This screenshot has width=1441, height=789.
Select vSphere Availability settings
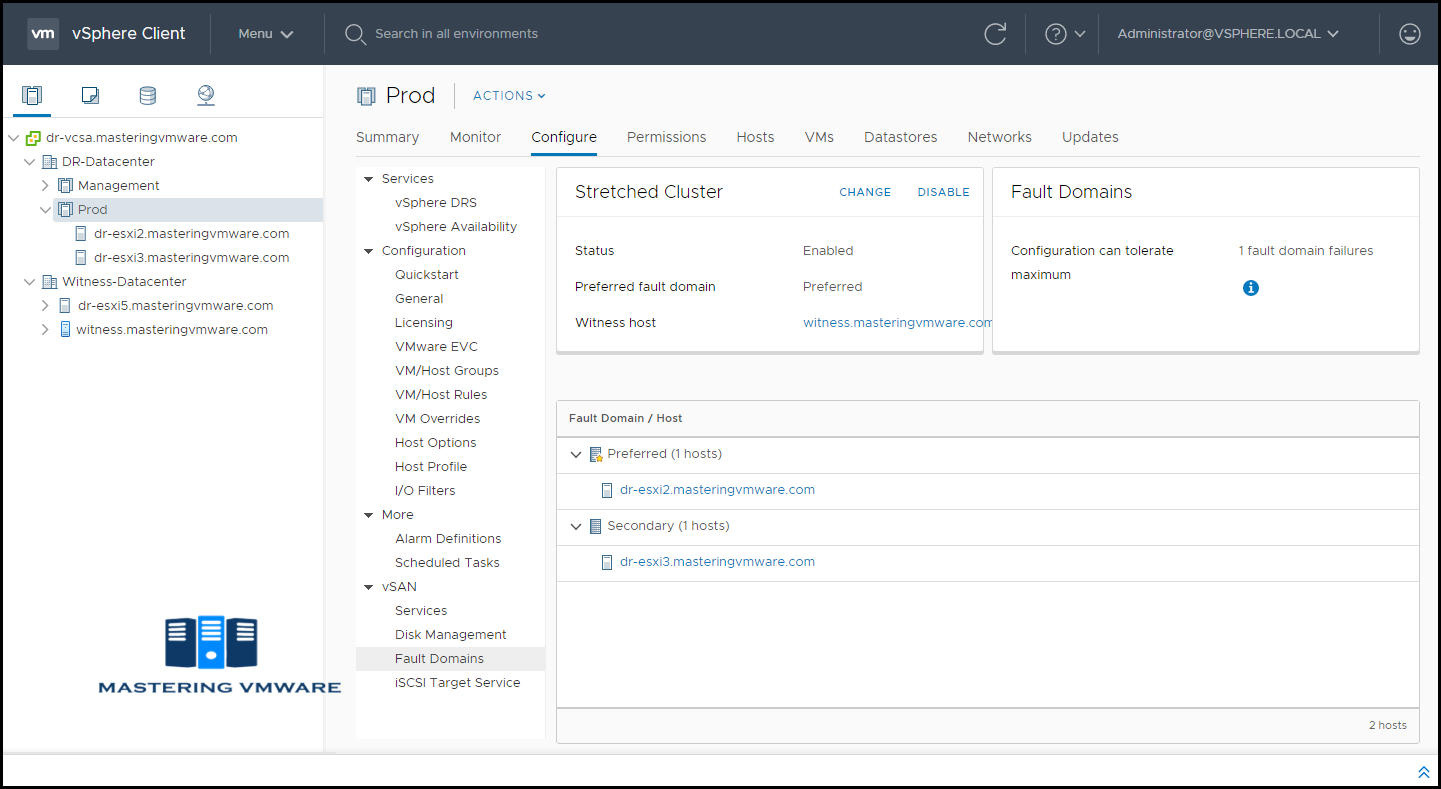pos(456,227)
